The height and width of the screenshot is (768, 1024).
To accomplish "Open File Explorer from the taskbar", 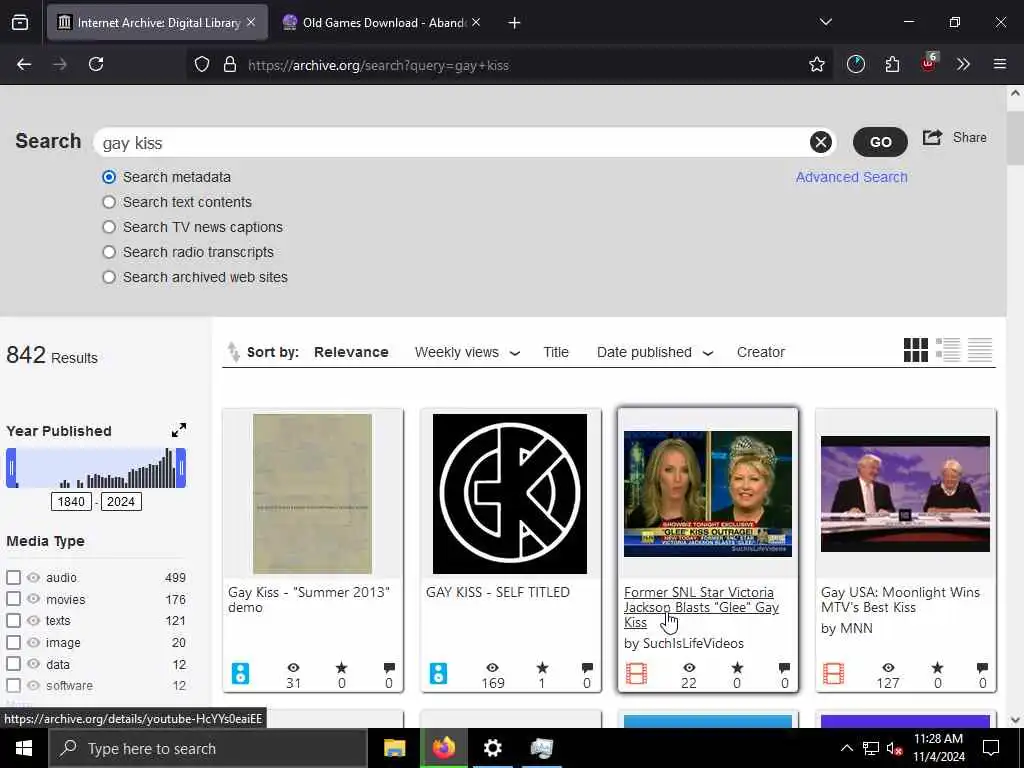I will pos(394,748).
